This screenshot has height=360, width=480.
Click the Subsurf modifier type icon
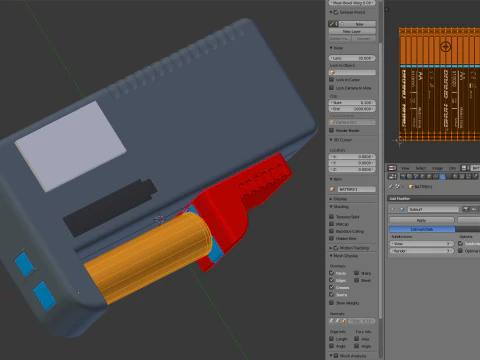pos(402,209)
